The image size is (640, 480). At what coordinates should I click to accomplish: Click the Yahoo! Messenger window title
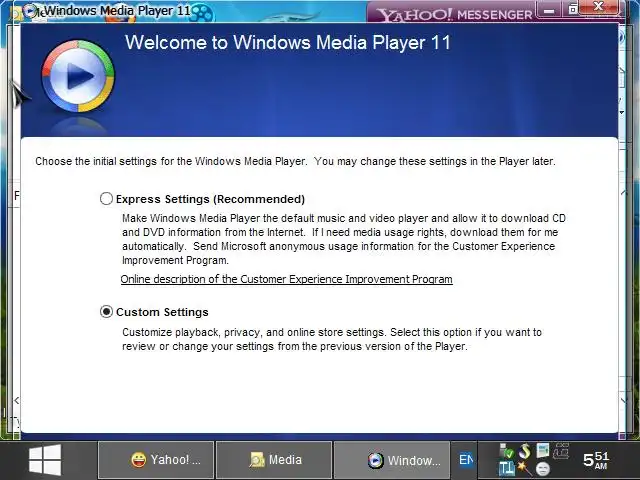click(454, 15)
